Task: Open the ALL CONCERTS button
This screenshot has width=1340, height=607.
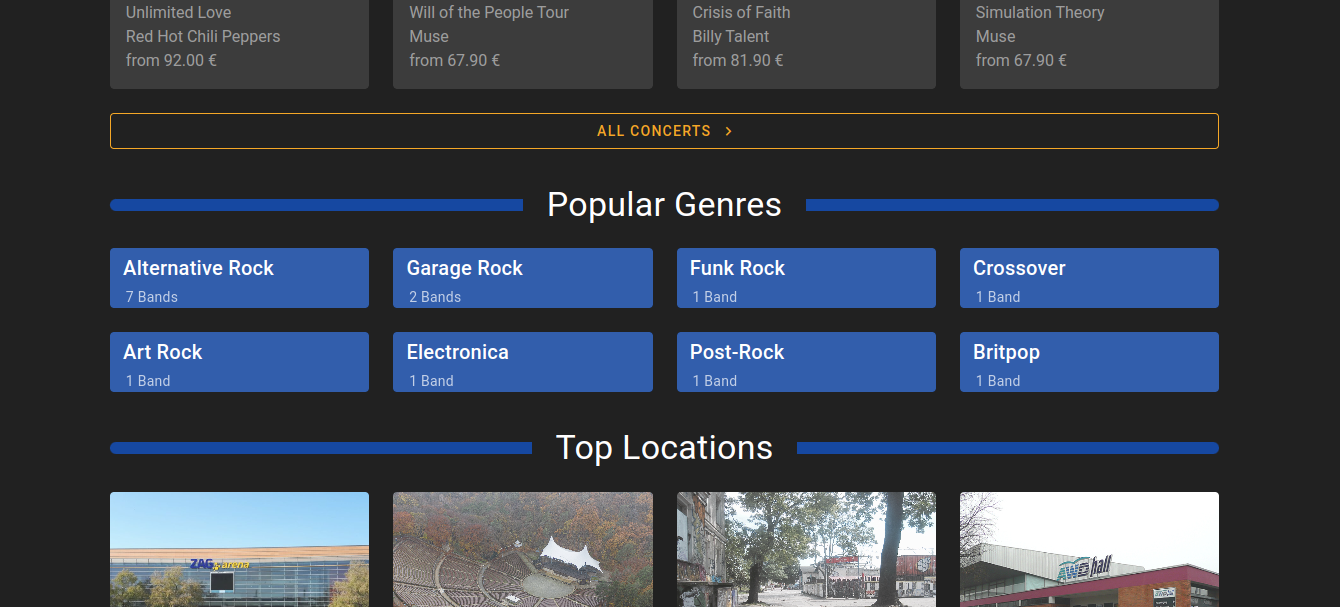Action: pos(654,131)
